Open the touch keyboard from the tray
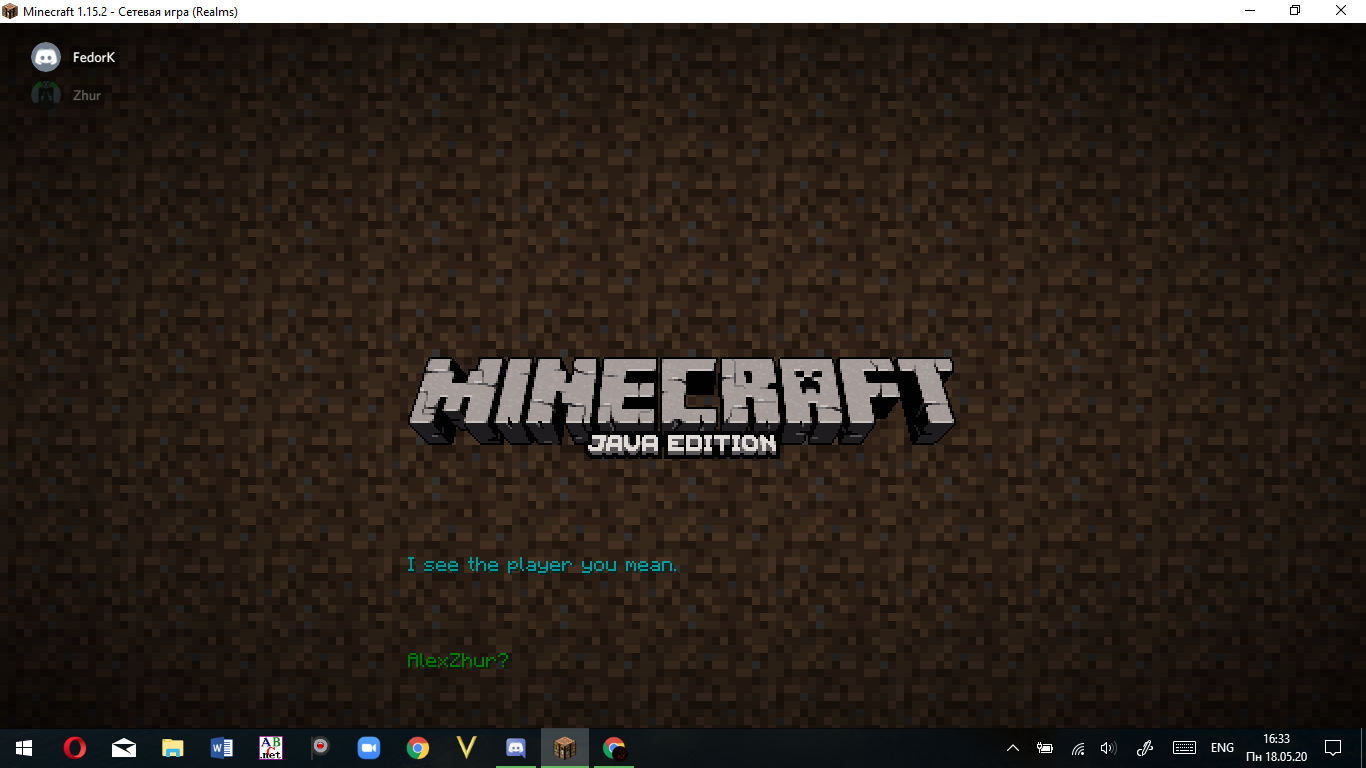This screenshot has height=768, width=1366. (x=1185, y=748)
